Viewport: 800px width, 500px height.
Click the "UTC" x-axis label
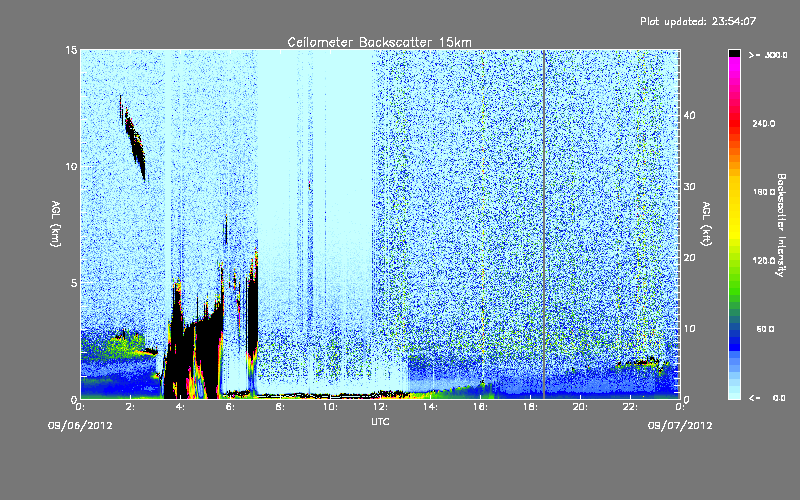tap(380, 421)
